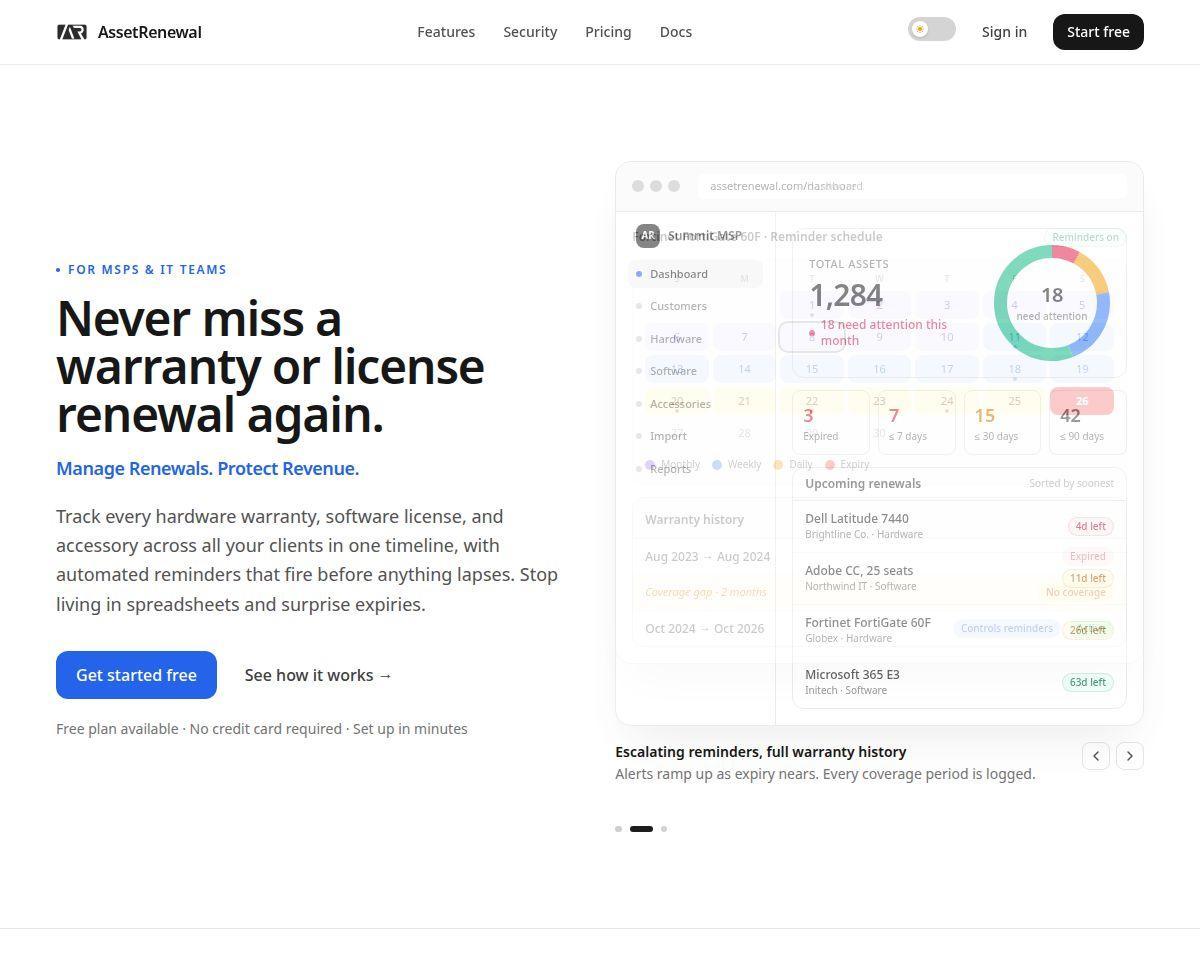1200x960 pixels.
Task: Show the previous carousel slide
Action: 1096,756
